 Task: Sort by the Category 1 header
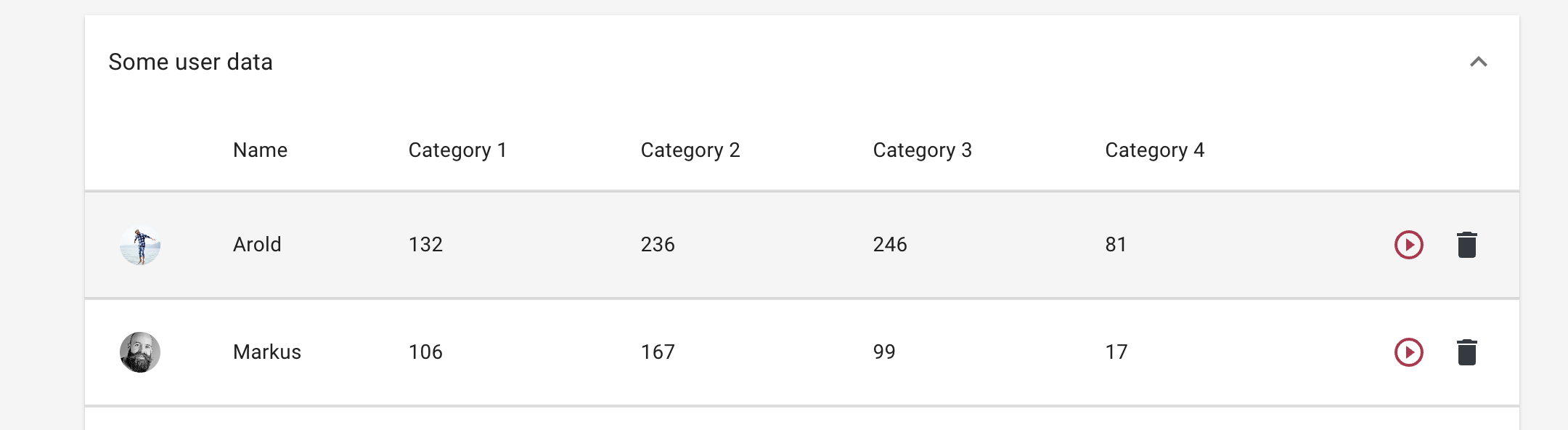click(x=457, y=150)
